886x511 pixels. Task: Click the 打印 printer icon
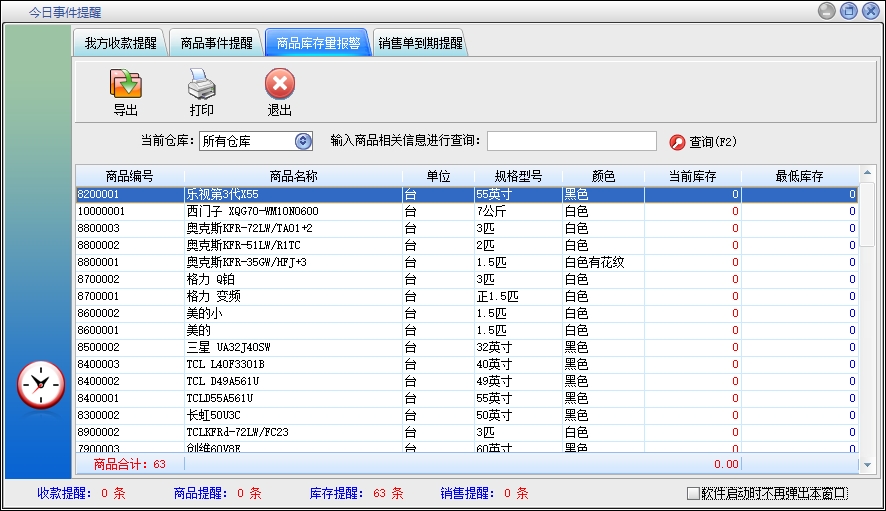coord(201,83)
